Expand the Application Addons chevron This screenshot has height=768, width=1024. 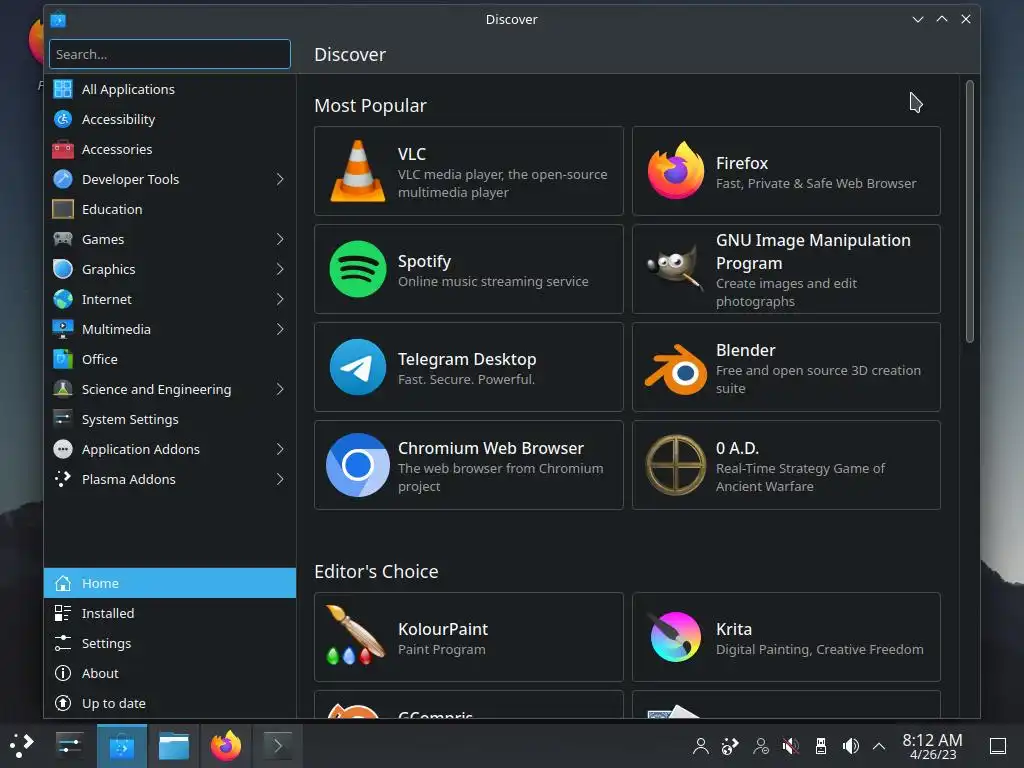click(280, 449)
